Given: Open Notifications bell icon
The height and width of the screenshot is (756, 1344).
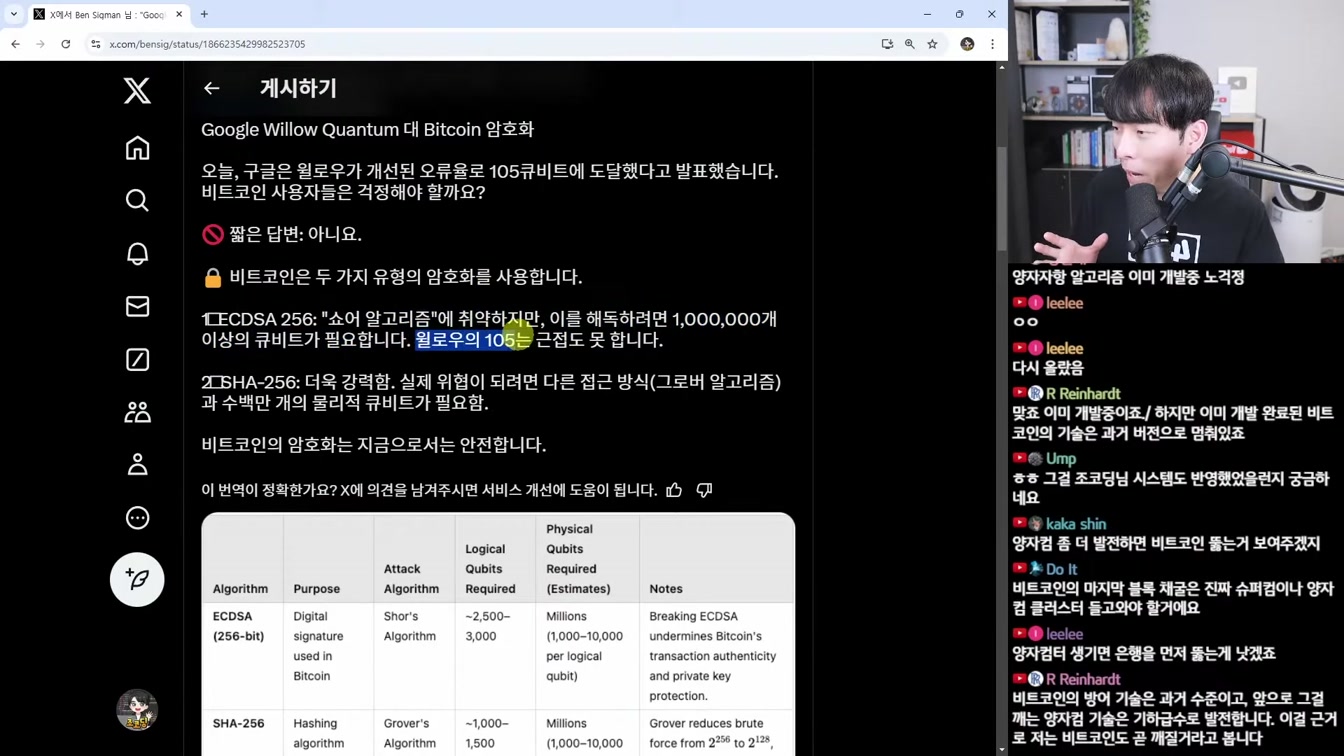Looking at the screenshot, I should point(137,253).
